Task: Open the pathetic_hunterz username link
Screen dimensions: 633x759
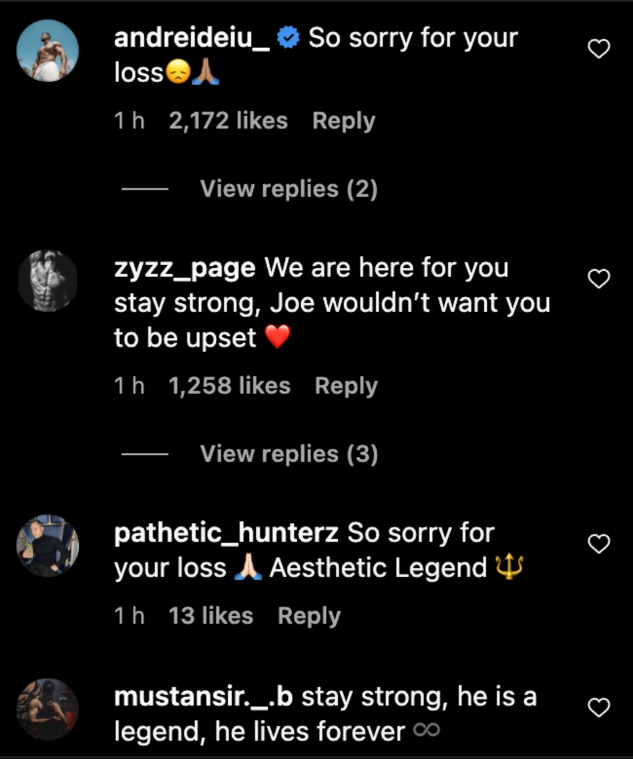Action: coord(227,533)
